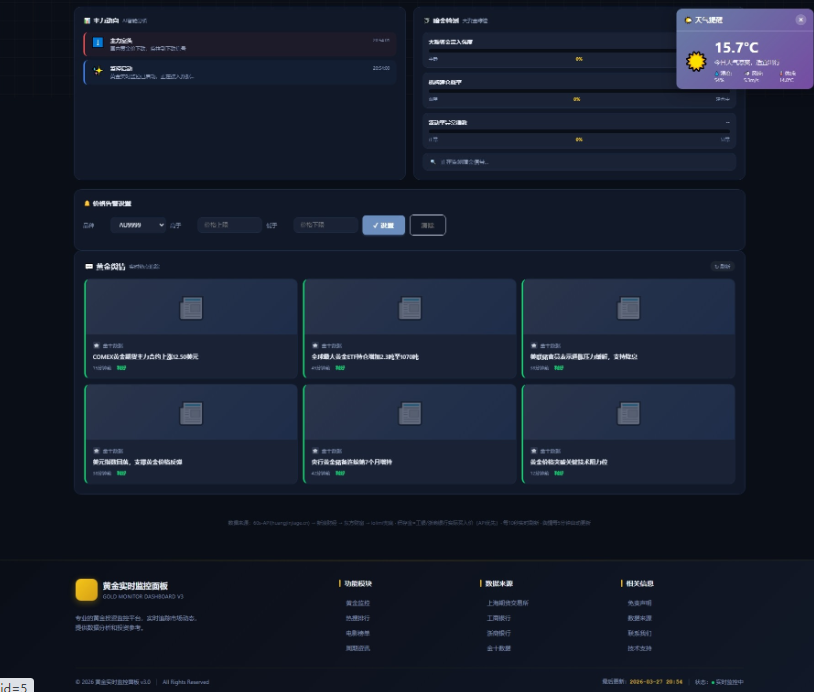Click the newspaper icon in gold news header
814x692 pixels.
tap(89, 266)
